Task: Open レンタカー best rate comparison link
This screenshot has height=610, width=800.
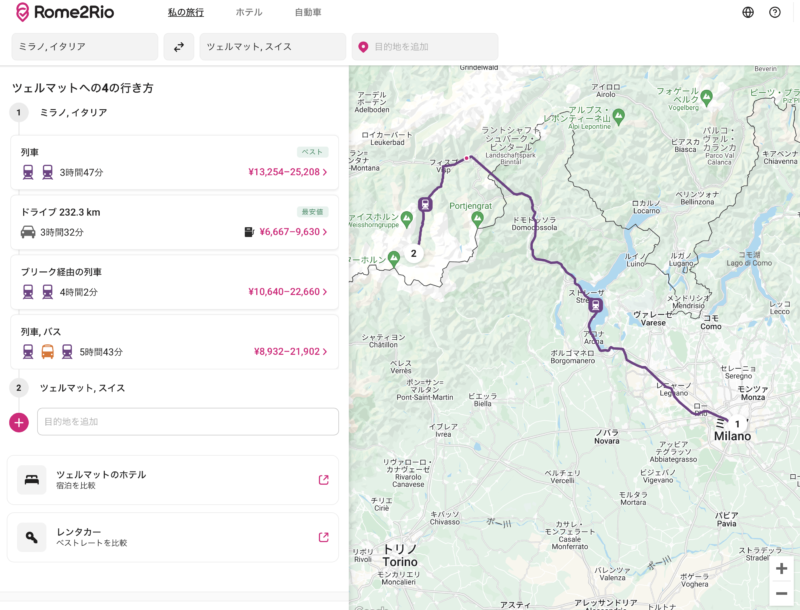Action: pos(173,537)
